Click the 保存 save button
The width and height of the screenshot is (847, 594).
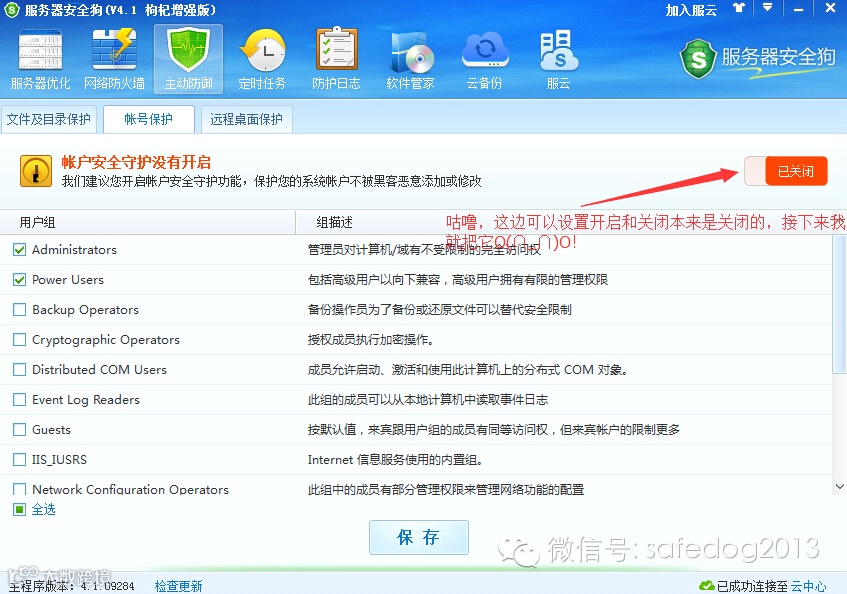419,537
